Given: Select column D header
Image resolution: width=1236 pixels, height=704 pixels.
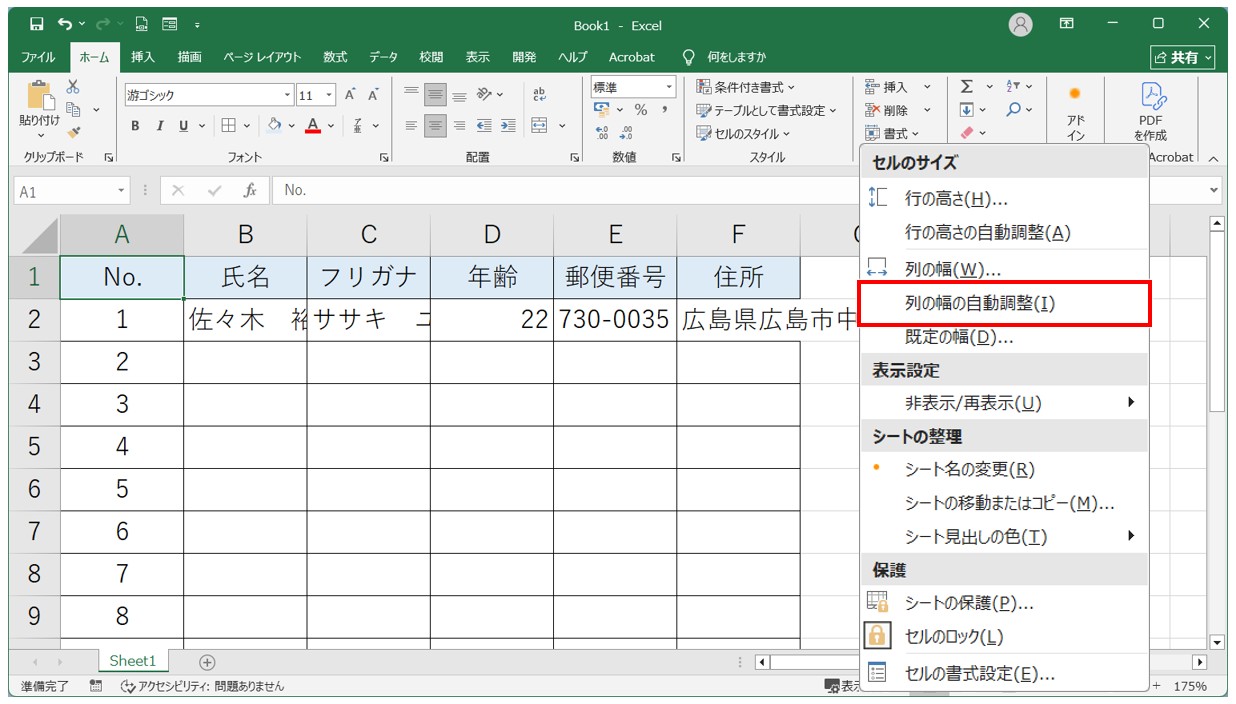Looking at the screenshot, I should (492, 234).
